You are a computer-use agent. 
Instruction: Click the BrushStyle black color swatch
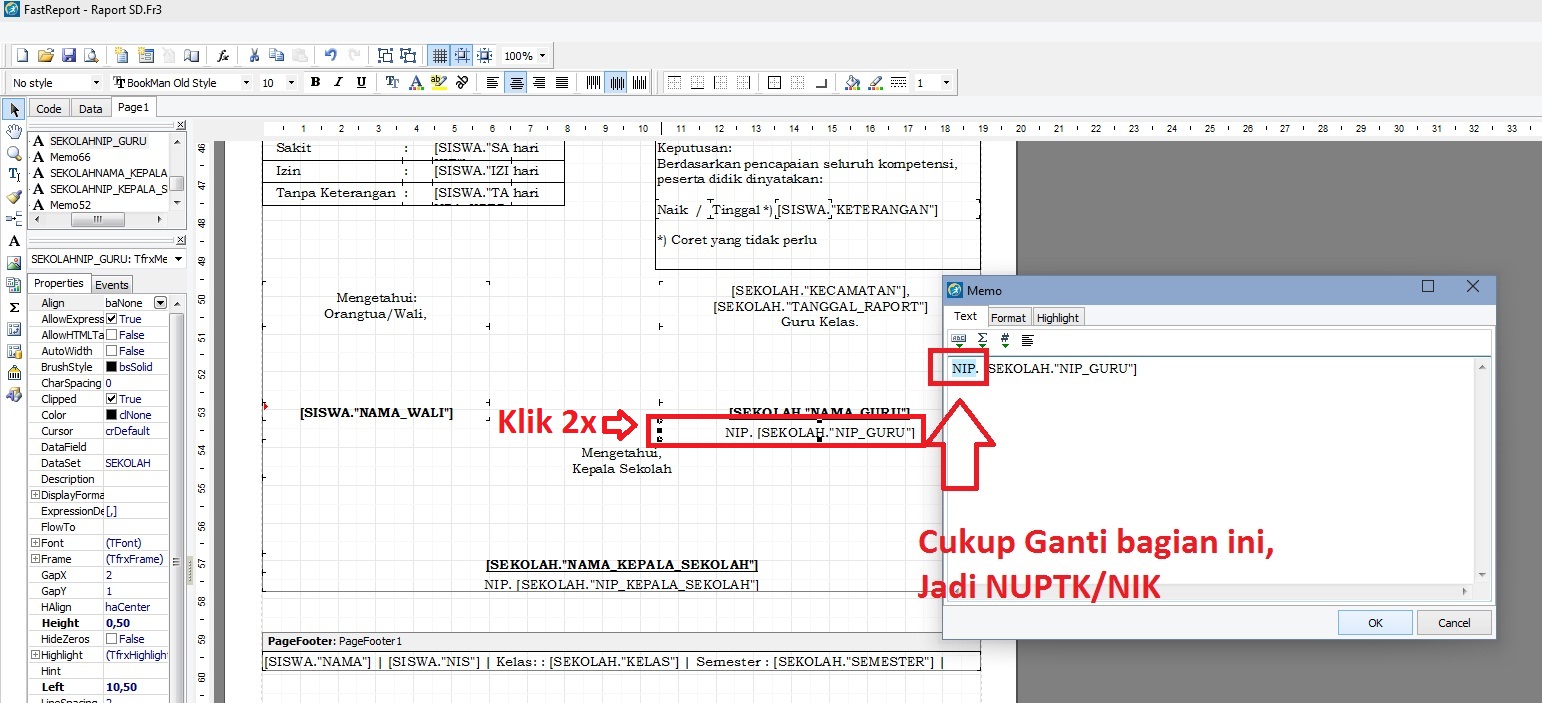[x=112, y=367]
